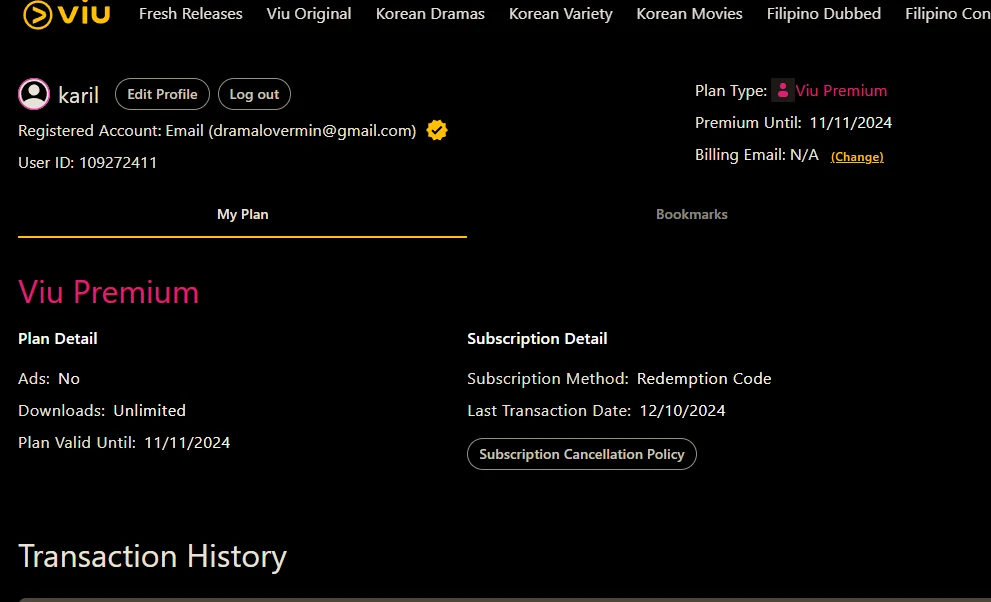Browse Korean Movies
The image size is (991, 602).
pyautogui.click(x=689, y=13)
